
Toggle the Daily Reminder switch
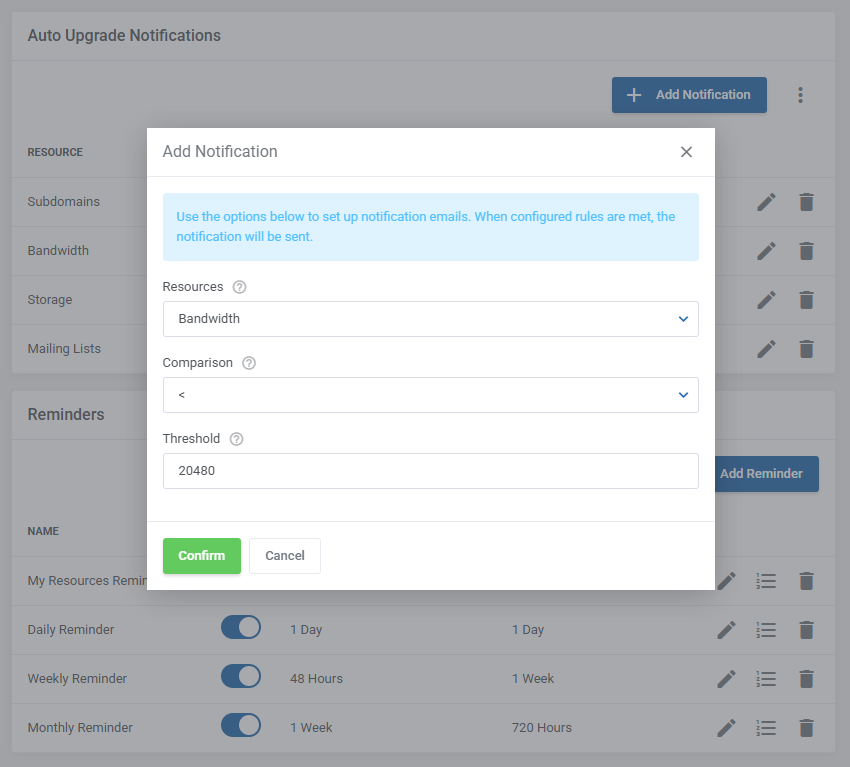click(241, 628)
